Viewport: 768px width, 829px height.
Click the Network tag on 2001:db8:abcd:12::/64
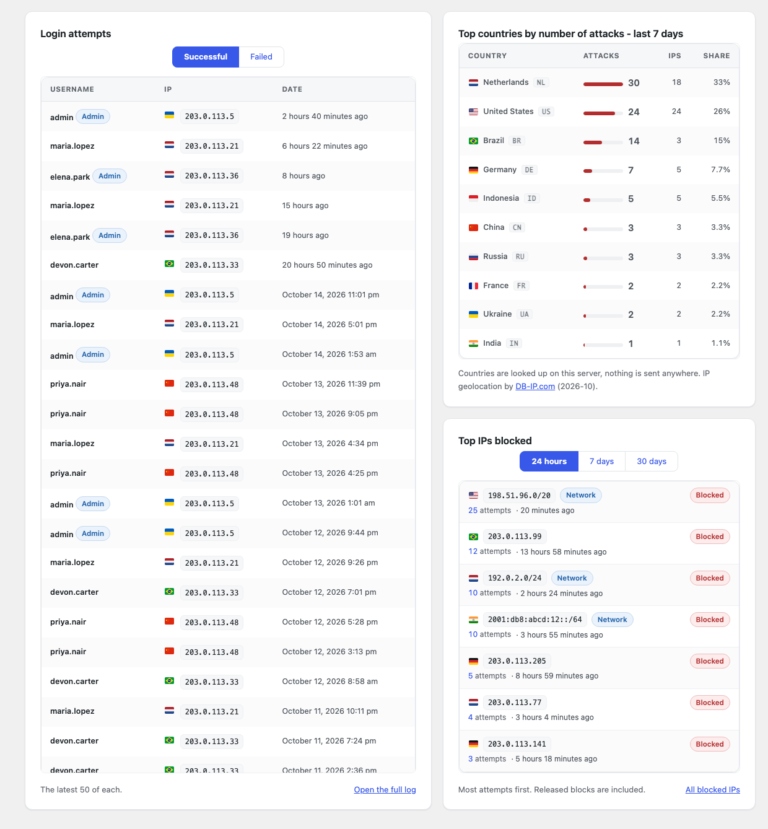(612, 620)
